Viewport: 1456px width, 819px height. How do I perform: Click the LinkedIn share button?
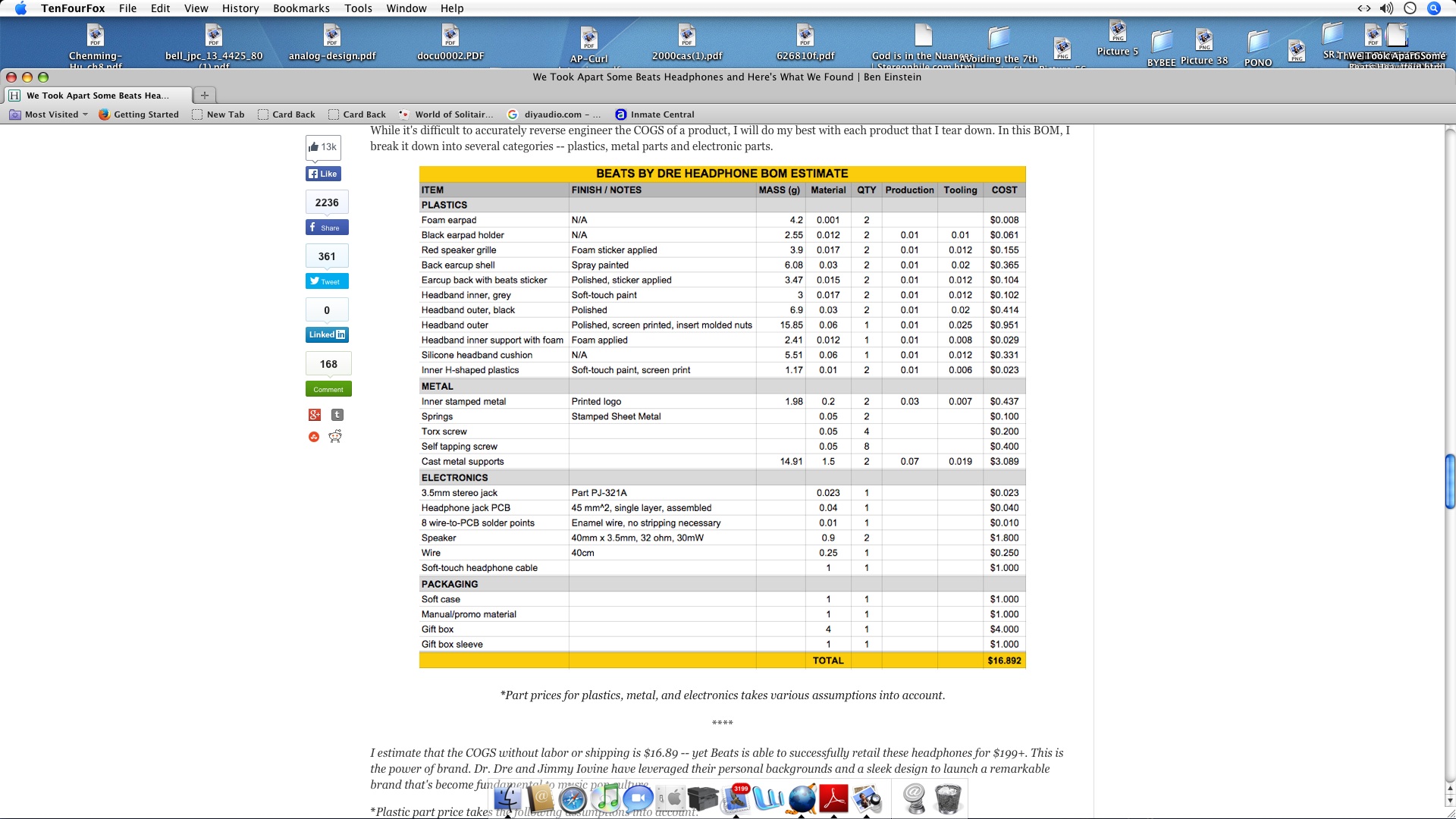(327, 334)
